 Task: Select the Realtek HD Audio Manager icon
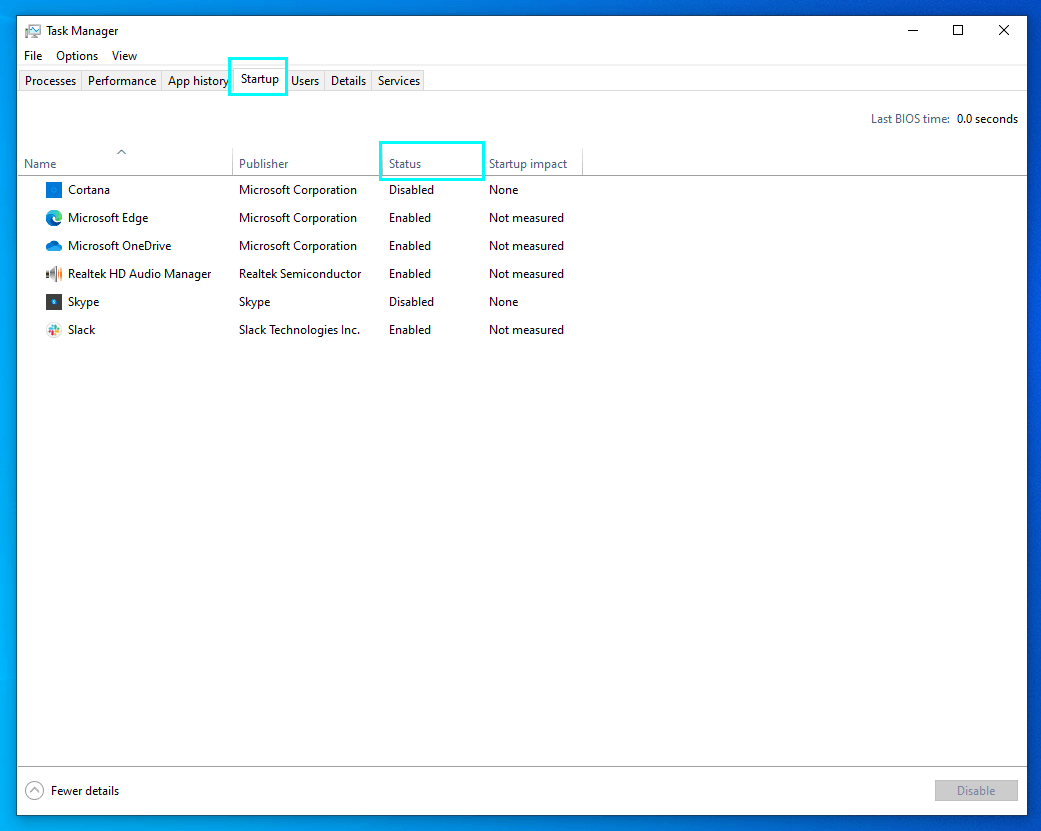tap(53, 273)
